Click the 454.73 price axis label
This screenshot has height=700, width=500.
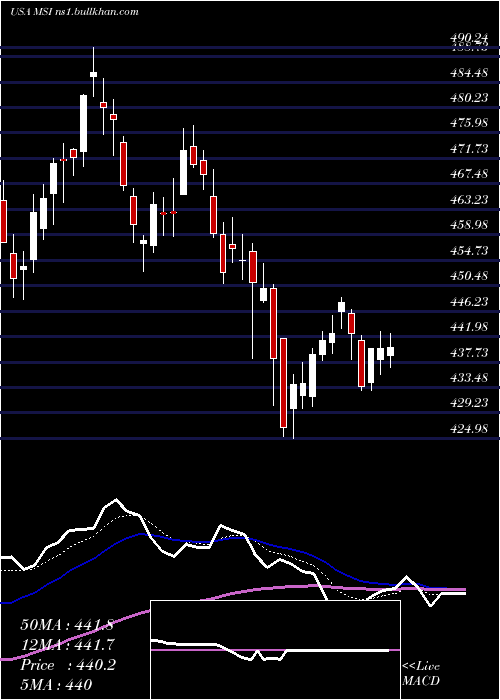pyautogui.click(x=469, y=250)
